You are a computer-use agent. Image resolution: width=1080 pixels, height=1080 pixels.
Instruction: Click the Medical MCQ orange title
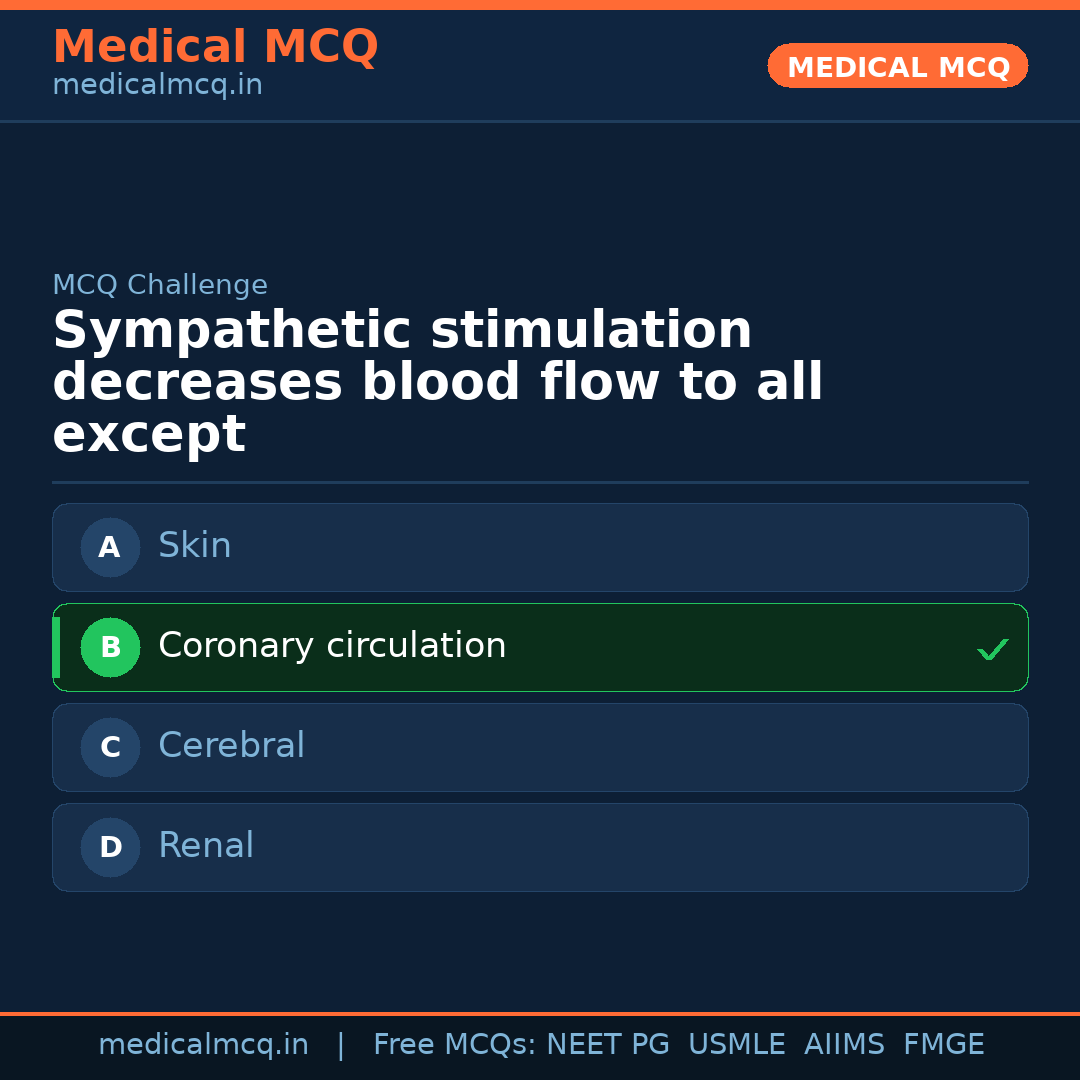point(215,47)
